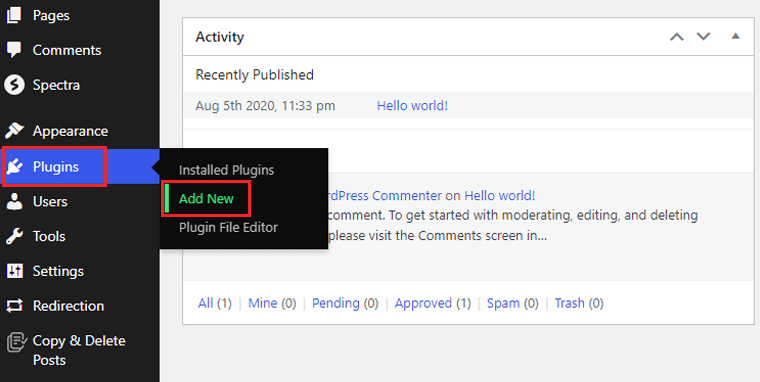Move the Activity widget up with the arrow

[677, 37]
